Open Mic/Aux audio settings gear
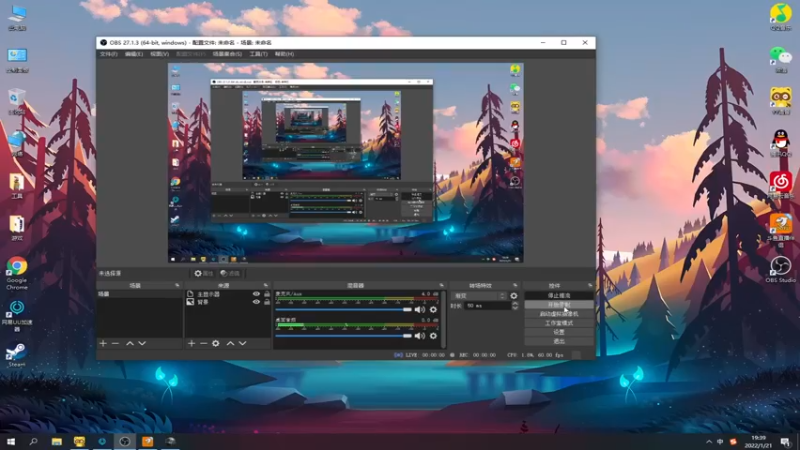Viewport: 800px width, 450px height. click(433, 309)
